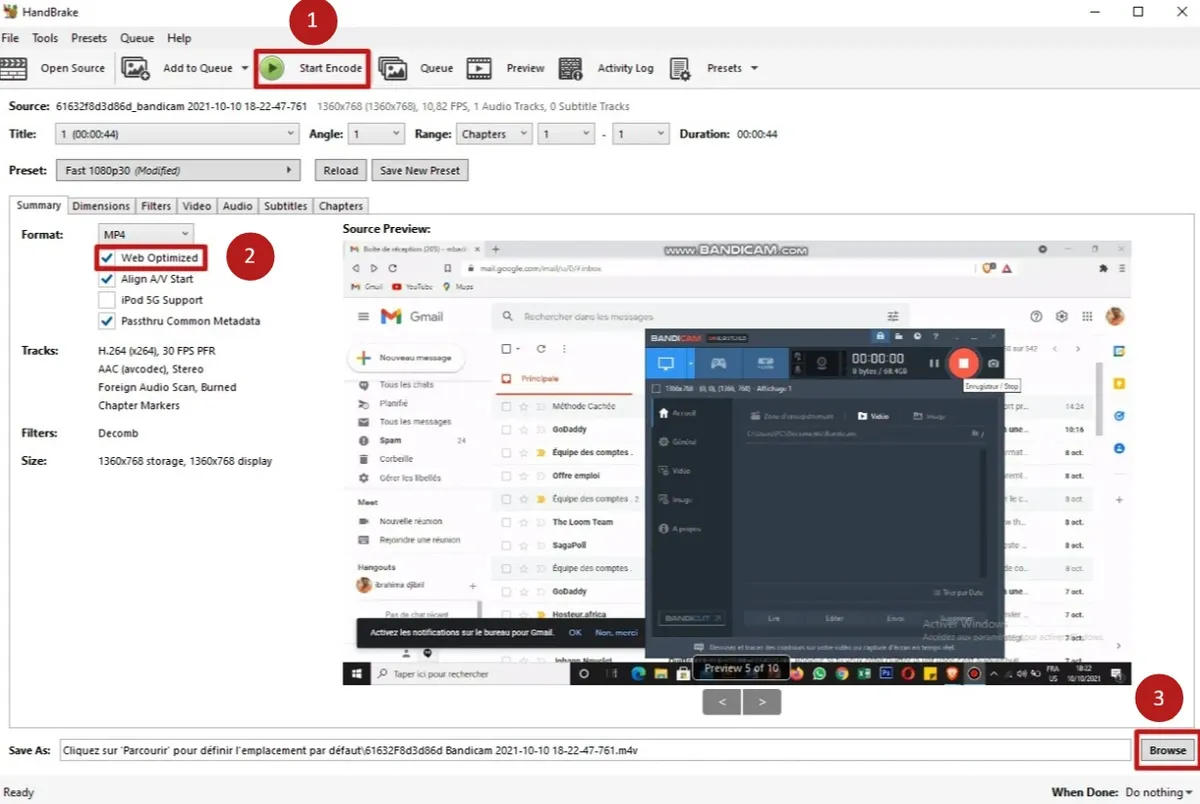Switch to the Dimensions tab
Screen dimensions: 1200x804
101,206
